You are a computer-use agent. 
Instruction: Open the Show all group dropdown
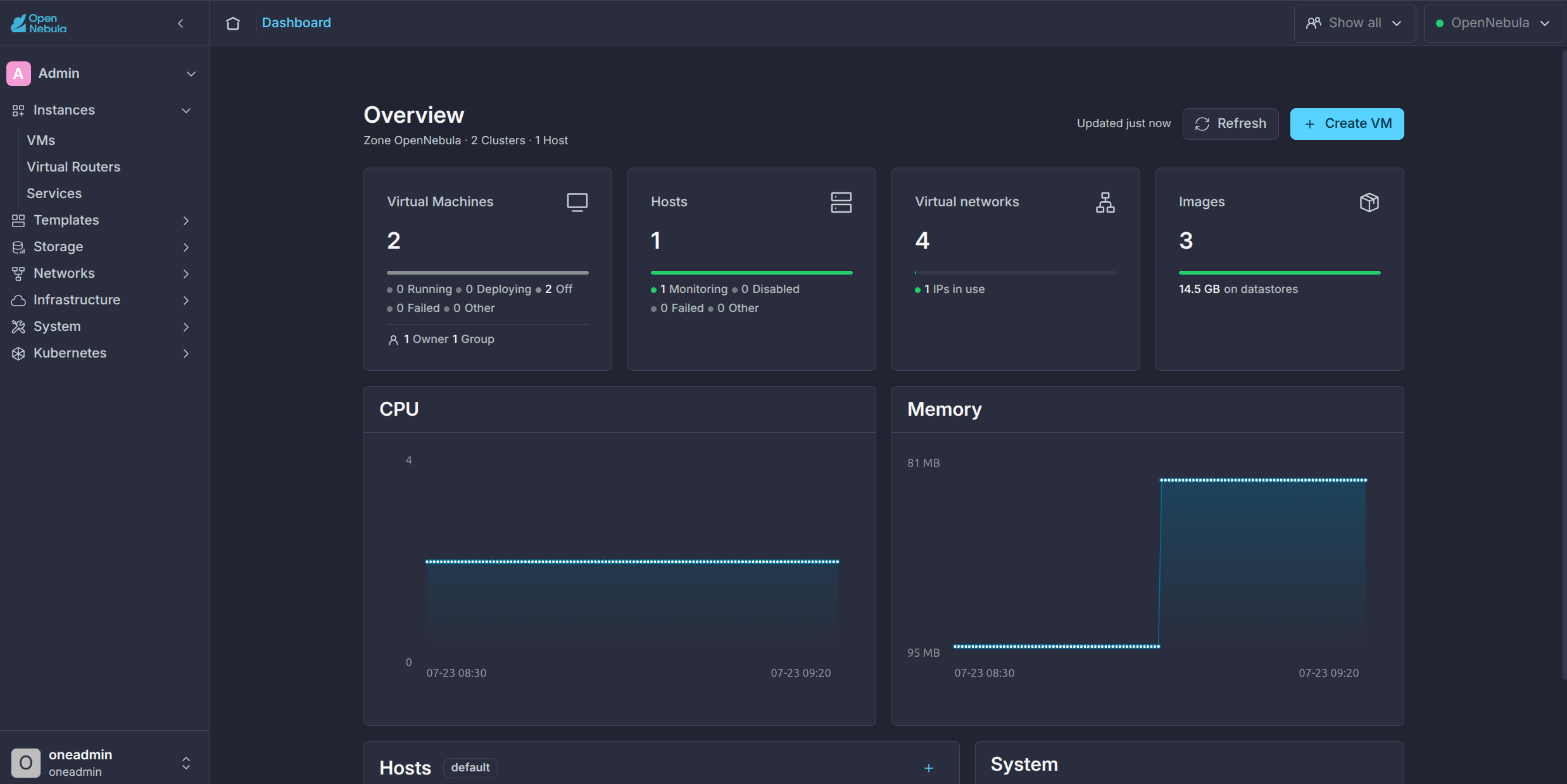(x=1354, y=23)
